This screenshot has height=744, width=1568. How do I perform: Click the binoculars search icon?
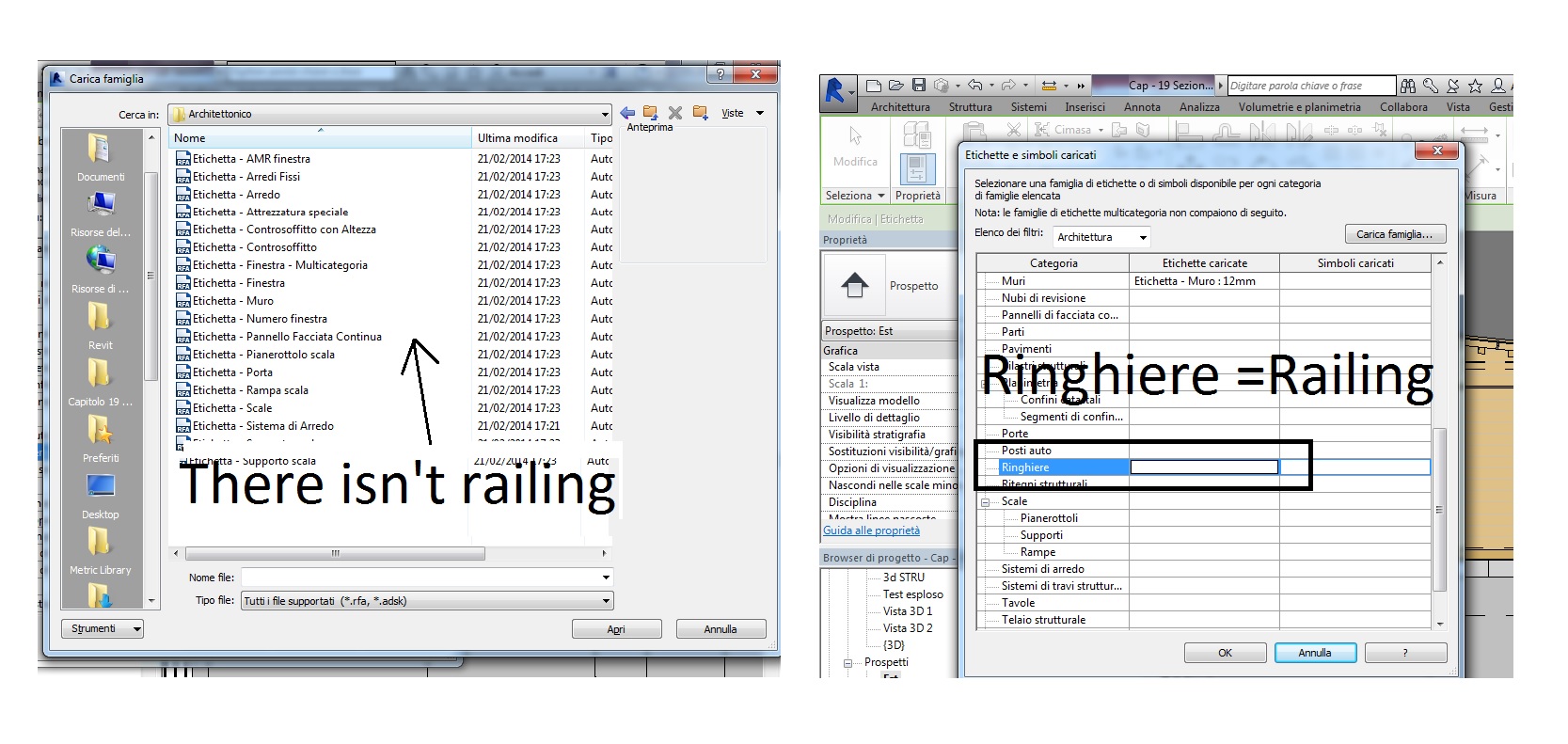1408,86
